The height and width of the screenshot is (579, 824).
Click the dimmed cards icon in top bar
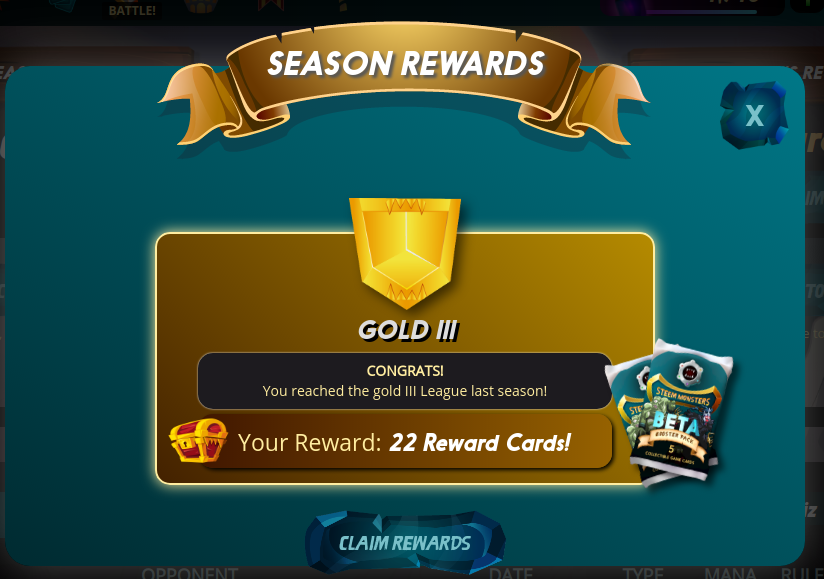pos(63,5)
